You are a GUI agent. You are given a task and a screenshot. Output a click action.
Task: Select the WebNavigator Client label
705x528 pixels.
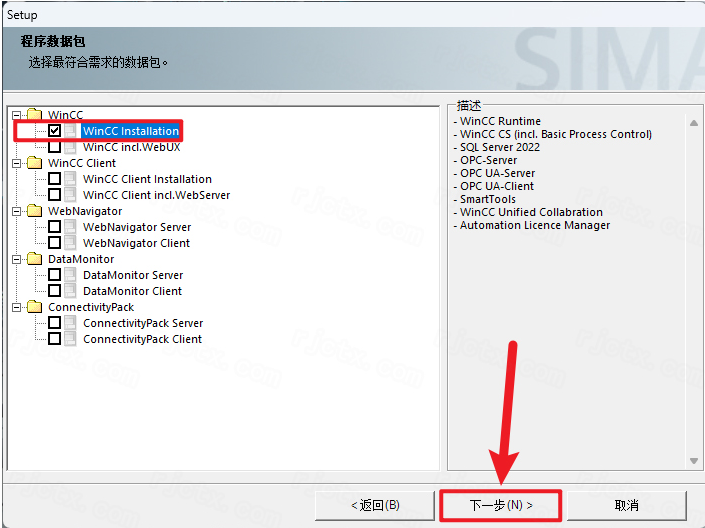[137, 243]
